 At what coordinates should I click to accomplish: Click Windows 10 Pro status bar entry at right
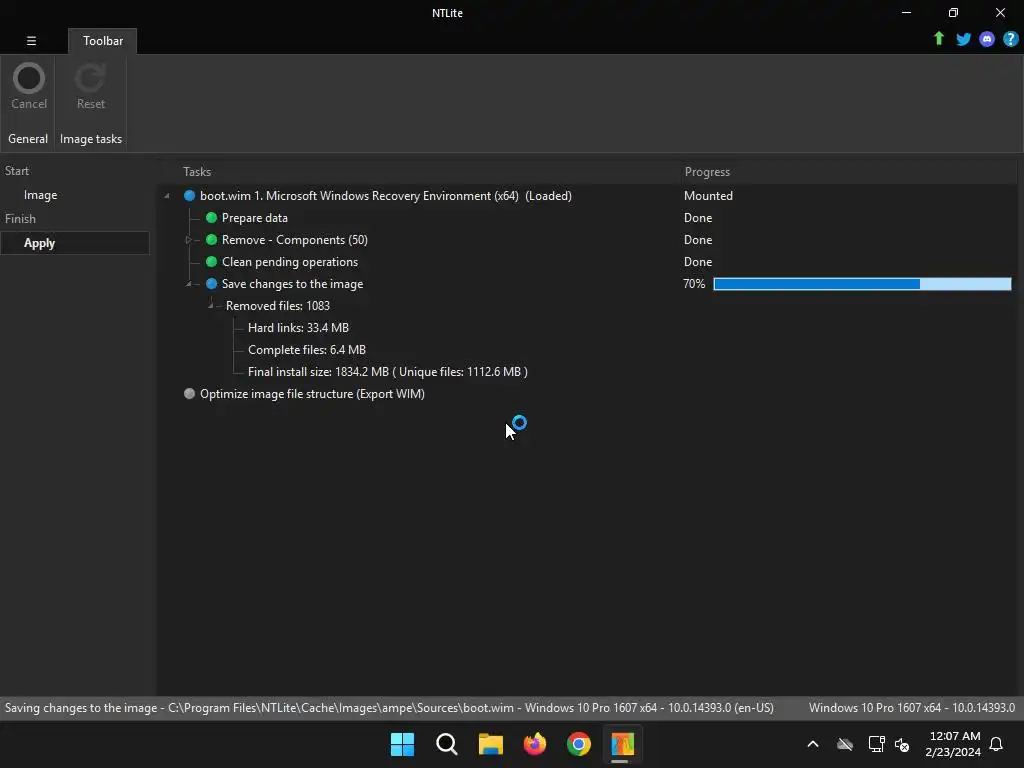click(x=912, y=708)
